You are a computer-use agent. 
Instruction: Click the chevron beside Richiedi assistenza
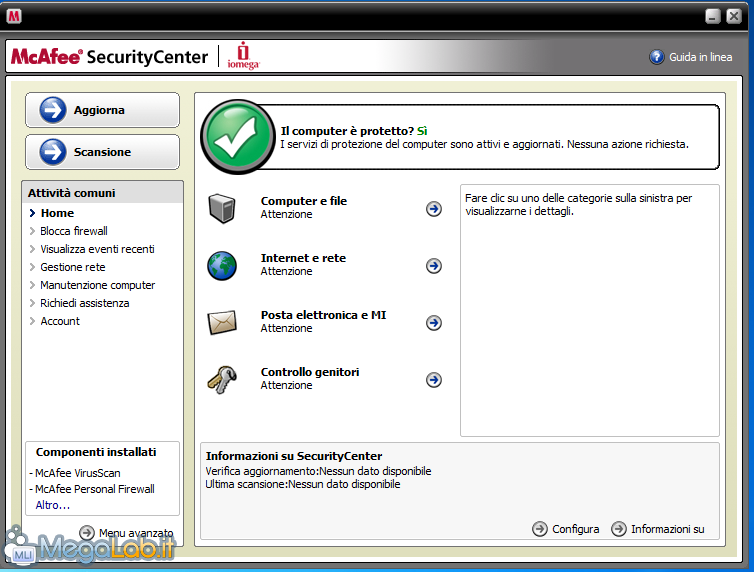[32, 303]
